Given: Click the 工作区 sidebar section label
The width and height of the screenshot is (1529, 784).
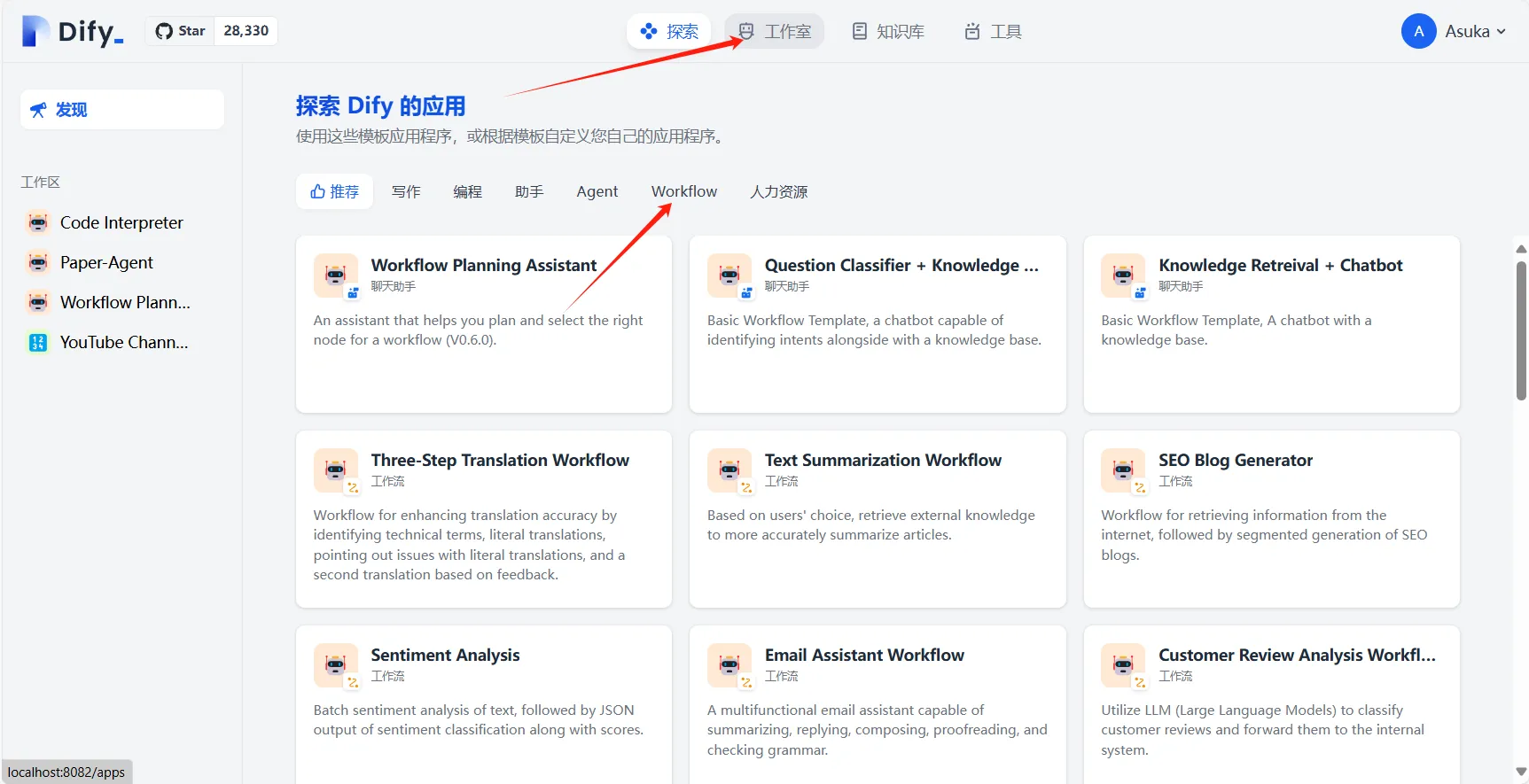Looking at the screenshot, I should pyautogui.click(x=41, y=182).
